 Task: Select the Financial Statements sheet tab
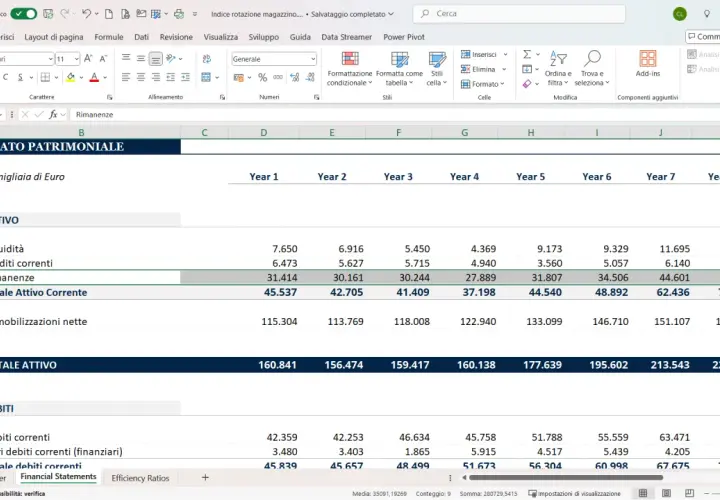(x=58, y=477)
